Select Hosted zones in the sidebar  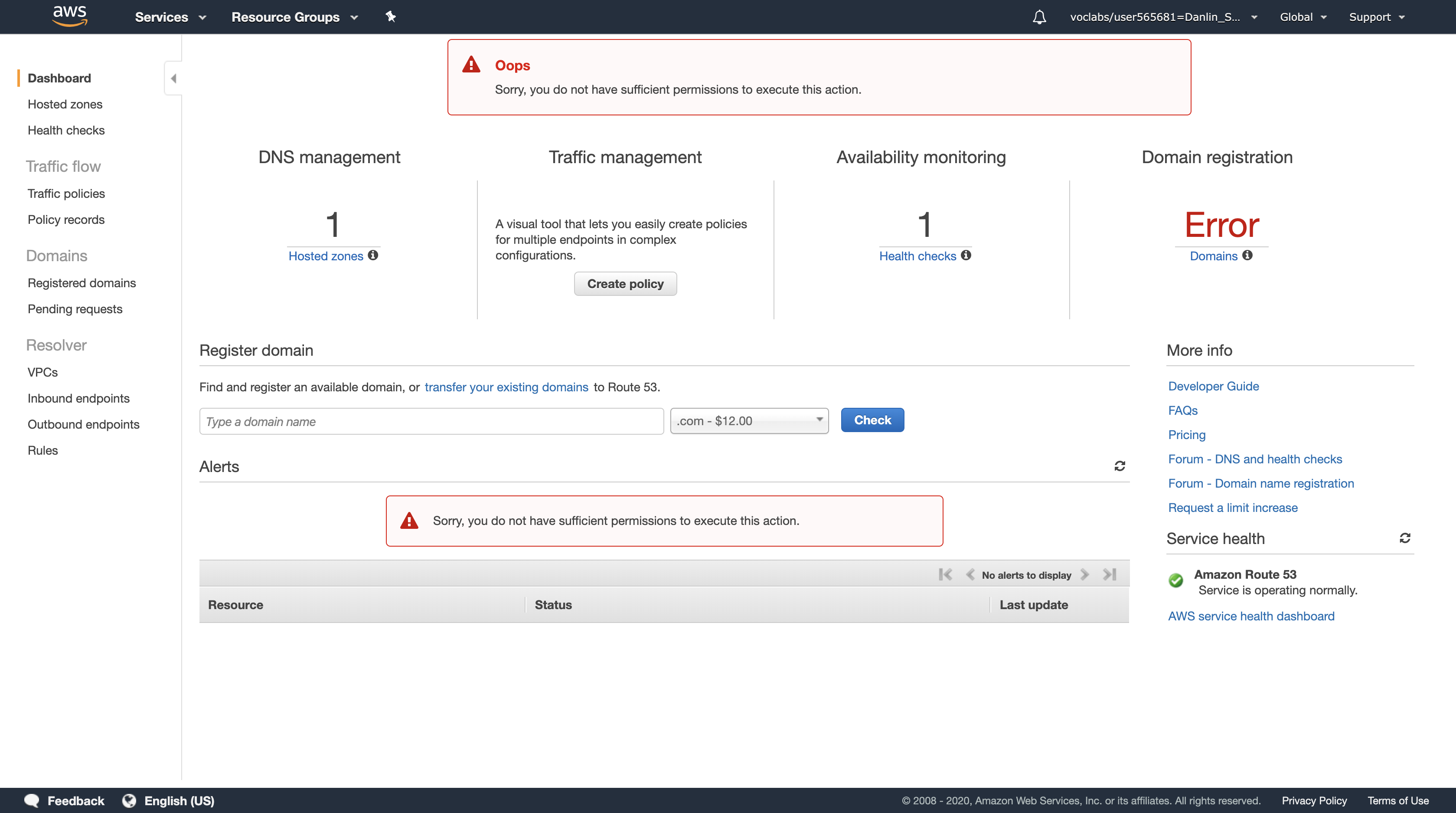click(65, 104)
